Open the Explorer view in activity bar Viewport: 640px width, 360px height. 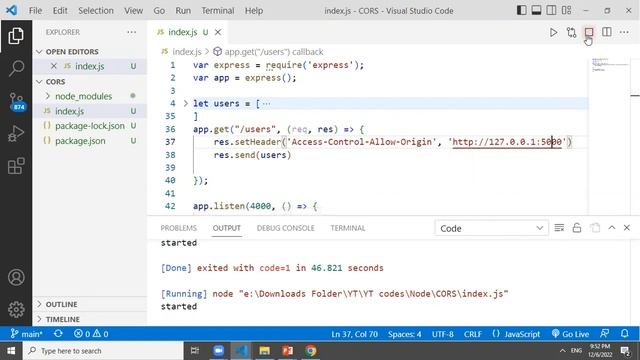coord(16,36)
